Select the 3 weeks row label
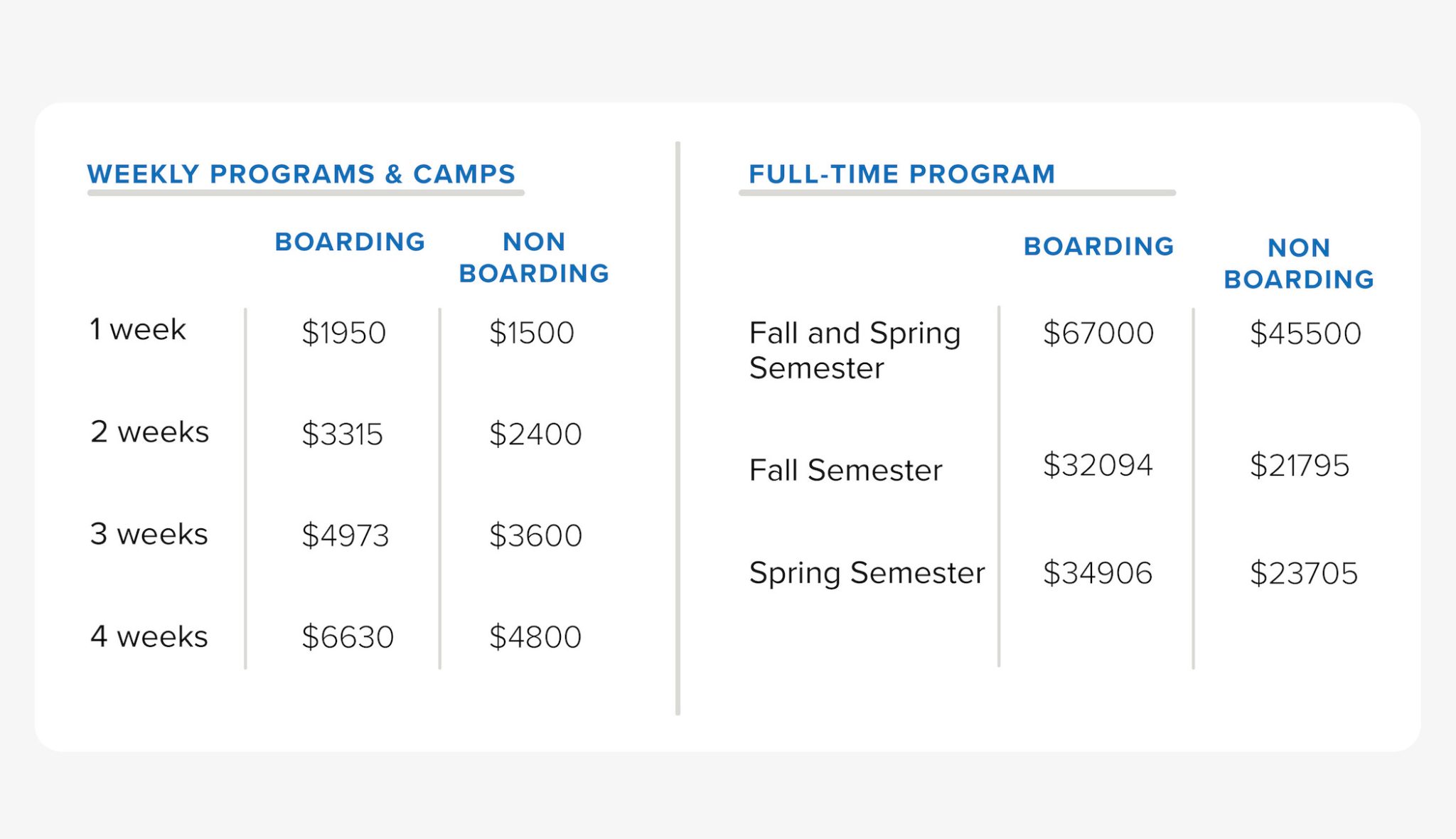The width and height of the screenshot is (1456, 839). pyautogui.click(x=149, y=535)
